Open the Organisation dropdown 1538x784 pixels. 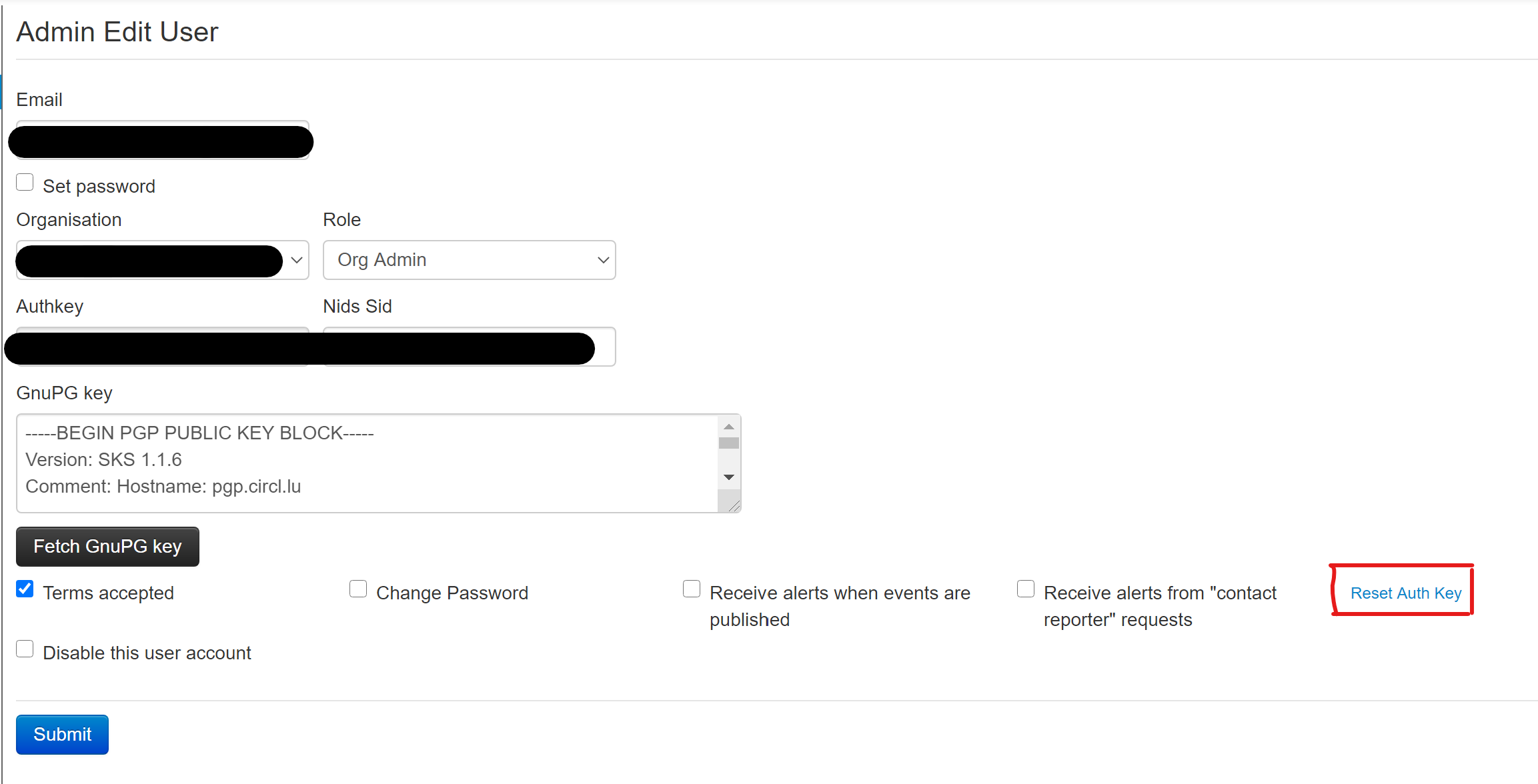pyautogui.click(x=161, y=260)
